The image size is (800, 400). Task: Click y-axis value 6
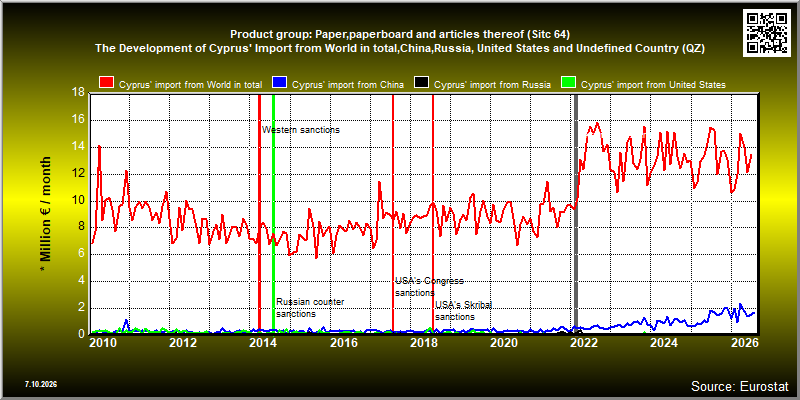[82, 254]
